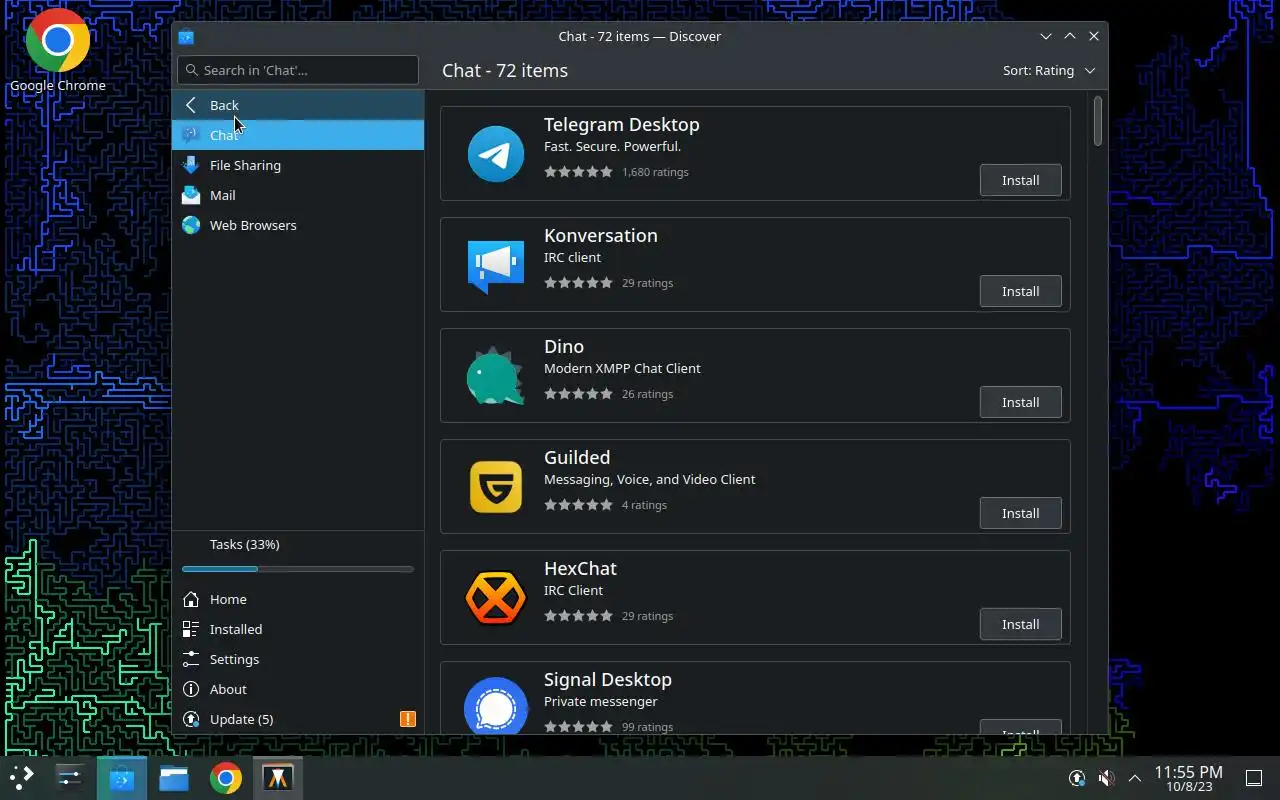The height and width of the screenshot is (800, 1280).
Task: Open the Installed applications page
Action: point(298,629)
